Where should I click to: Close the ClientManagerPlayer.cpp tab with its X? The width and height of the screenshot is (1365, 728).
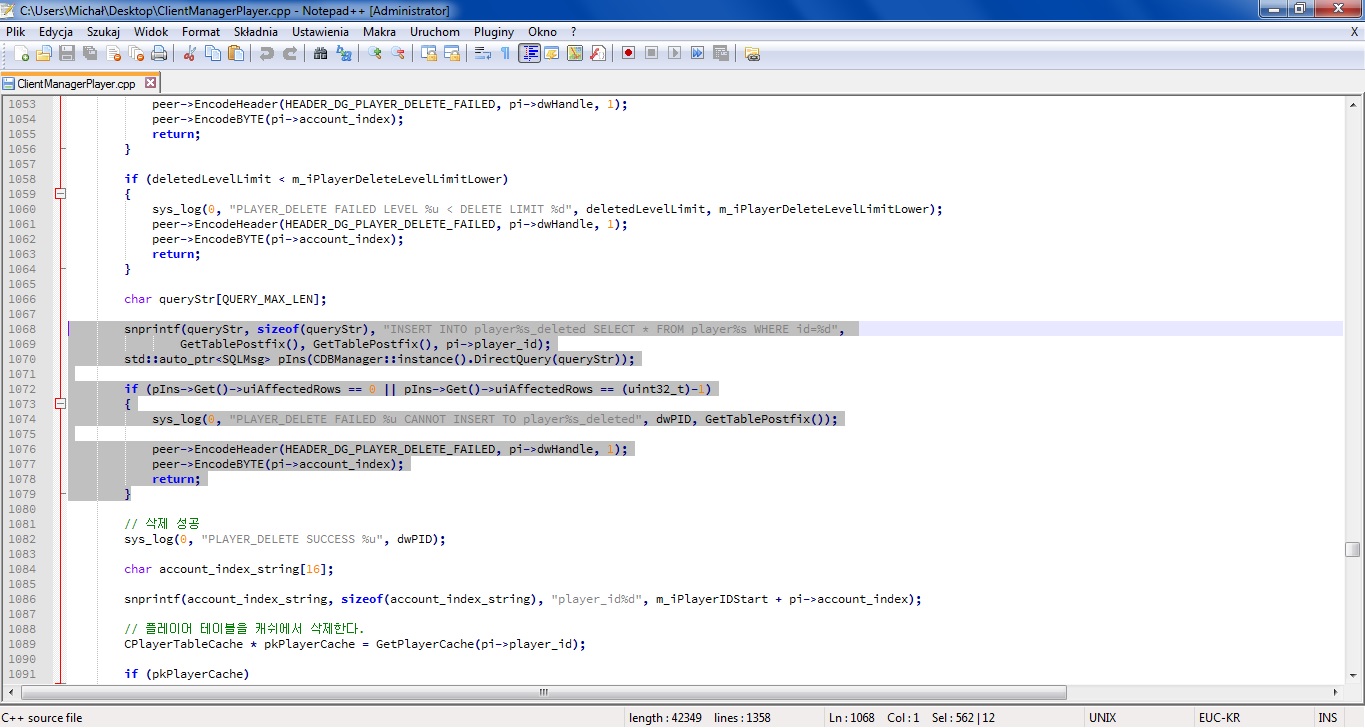pos(151,83)
